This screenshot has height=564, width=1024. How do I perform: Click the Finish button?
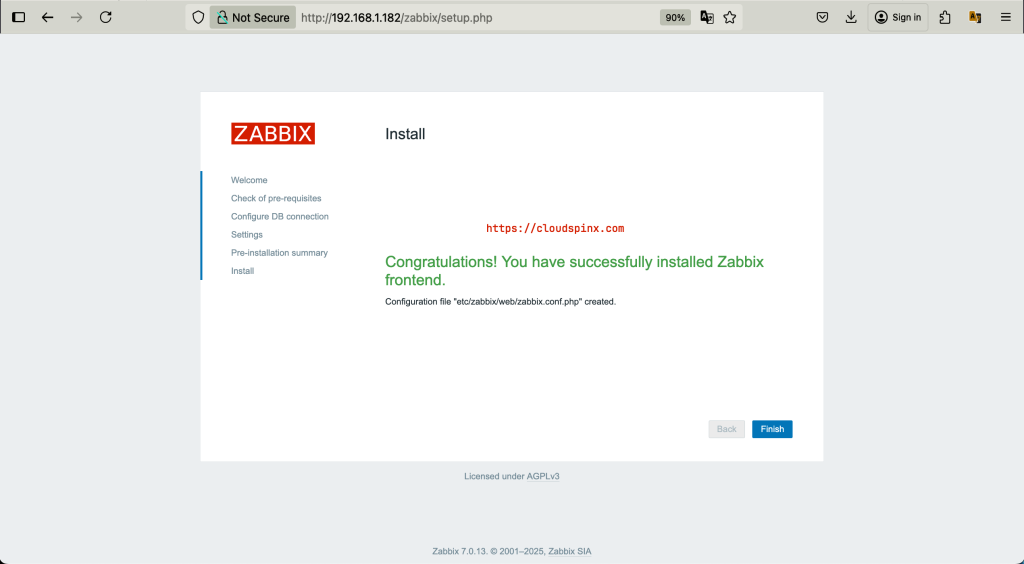coord(772,429)
